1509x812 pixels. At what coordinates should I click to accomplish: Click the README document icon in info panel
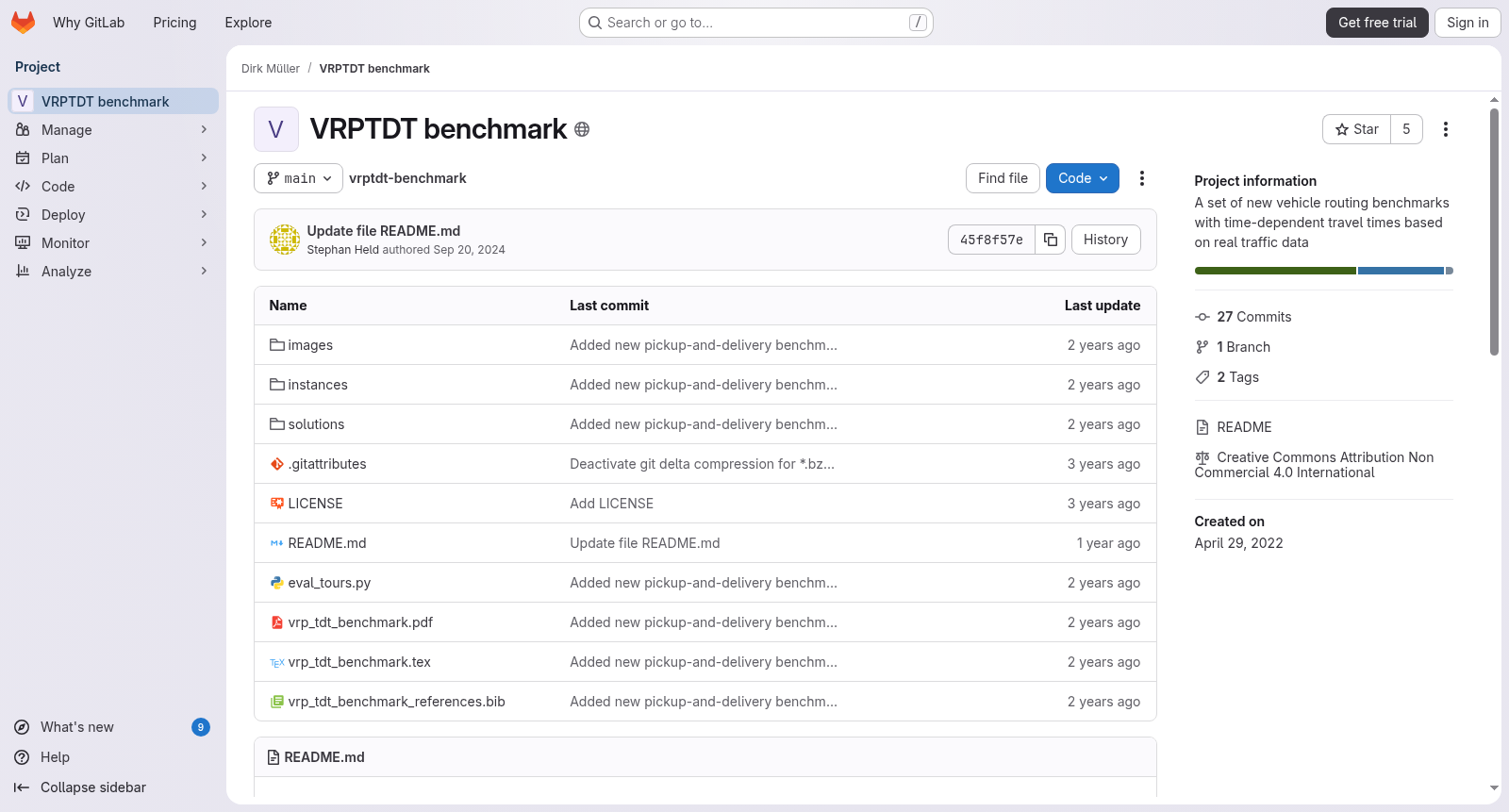pos(1202,427)
